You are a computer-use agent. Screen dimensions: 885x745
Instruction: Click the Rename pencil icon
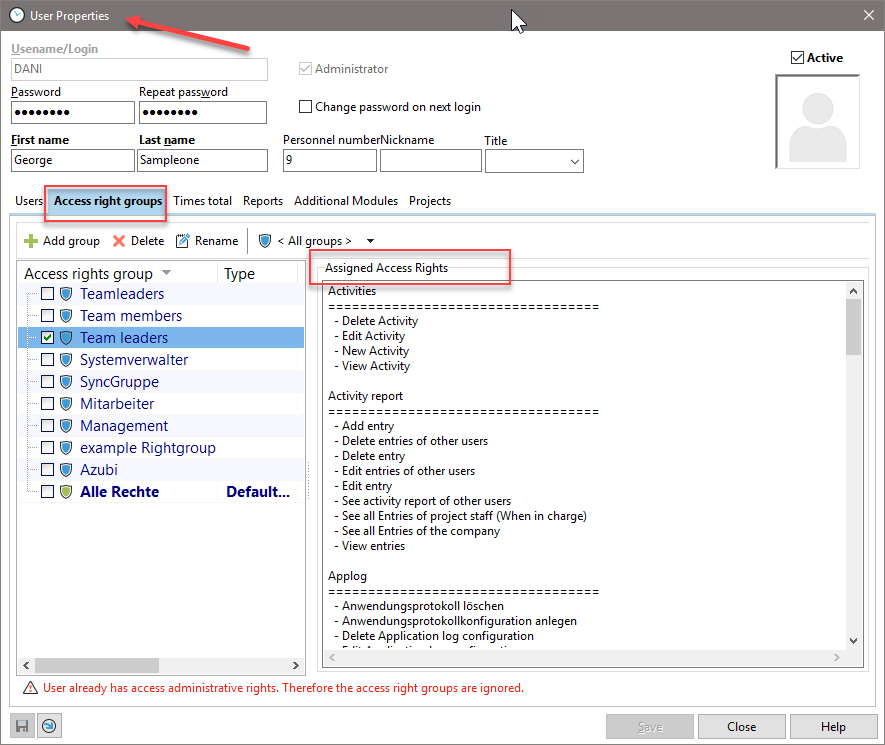point(183,241)
